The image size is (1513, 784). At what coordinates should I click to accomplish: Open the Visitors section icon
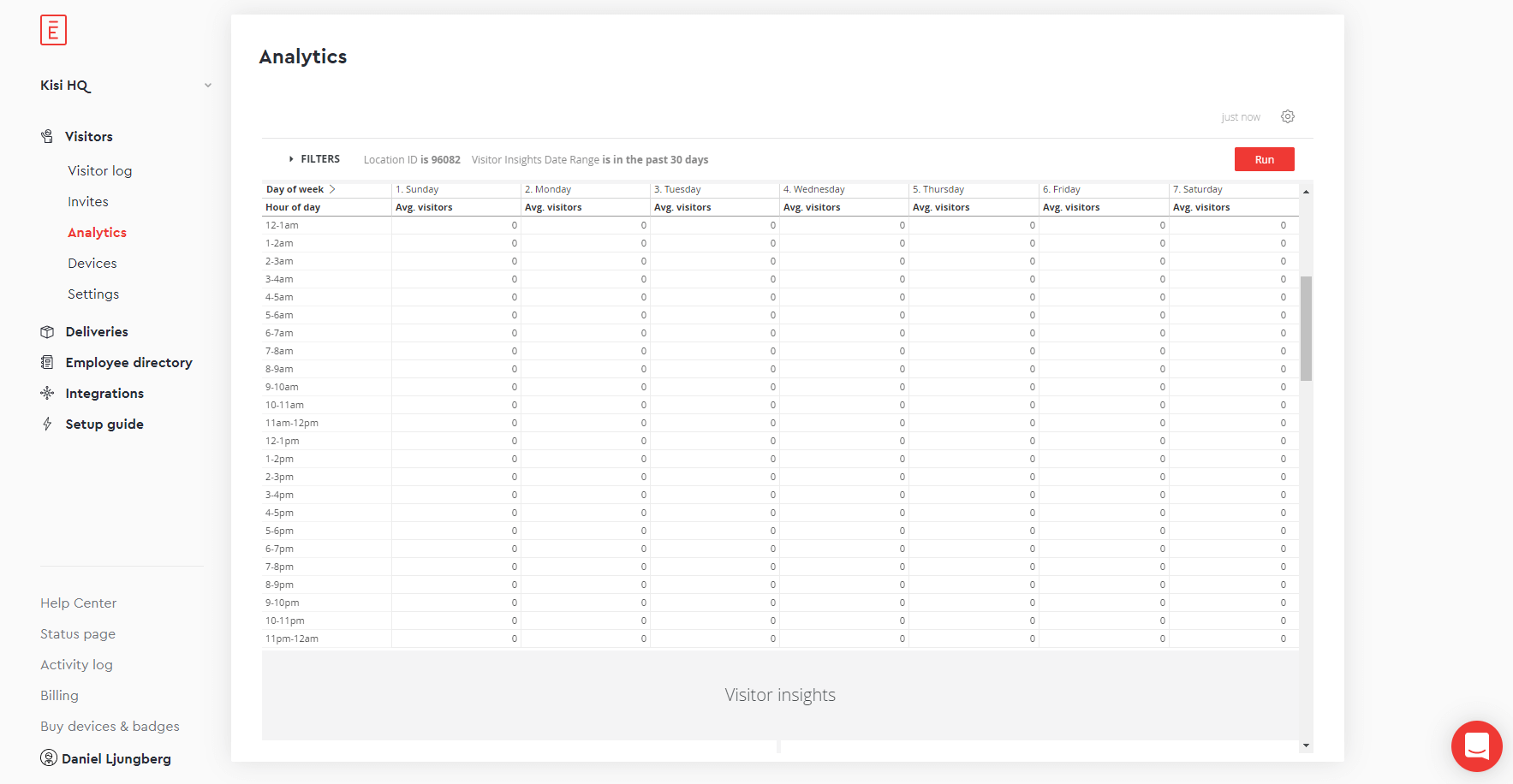pyautogui.click(x=49, y=136)
